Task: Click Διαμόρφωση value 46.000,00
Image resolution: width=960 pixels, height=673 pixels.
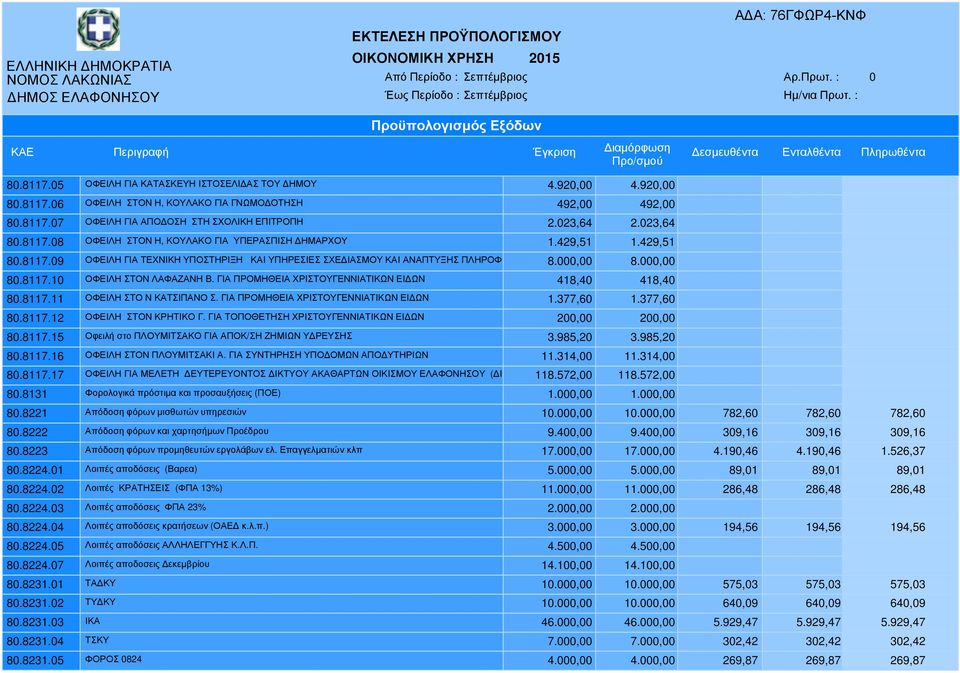Action: pos(650,622)
